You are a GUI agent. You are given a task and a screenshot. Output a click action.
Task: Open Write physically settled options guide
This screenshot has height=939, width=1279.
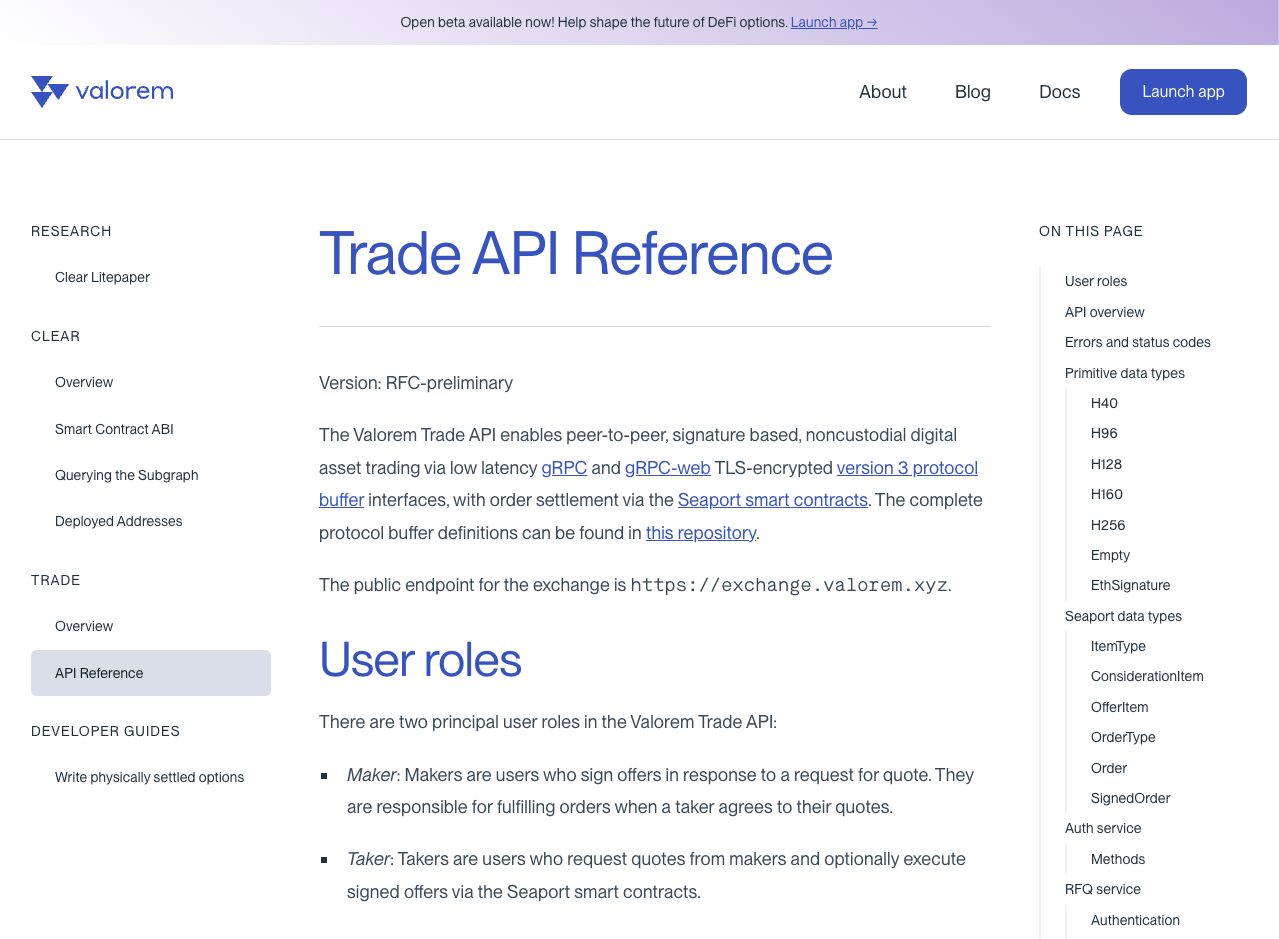click(x=150, y=777)
